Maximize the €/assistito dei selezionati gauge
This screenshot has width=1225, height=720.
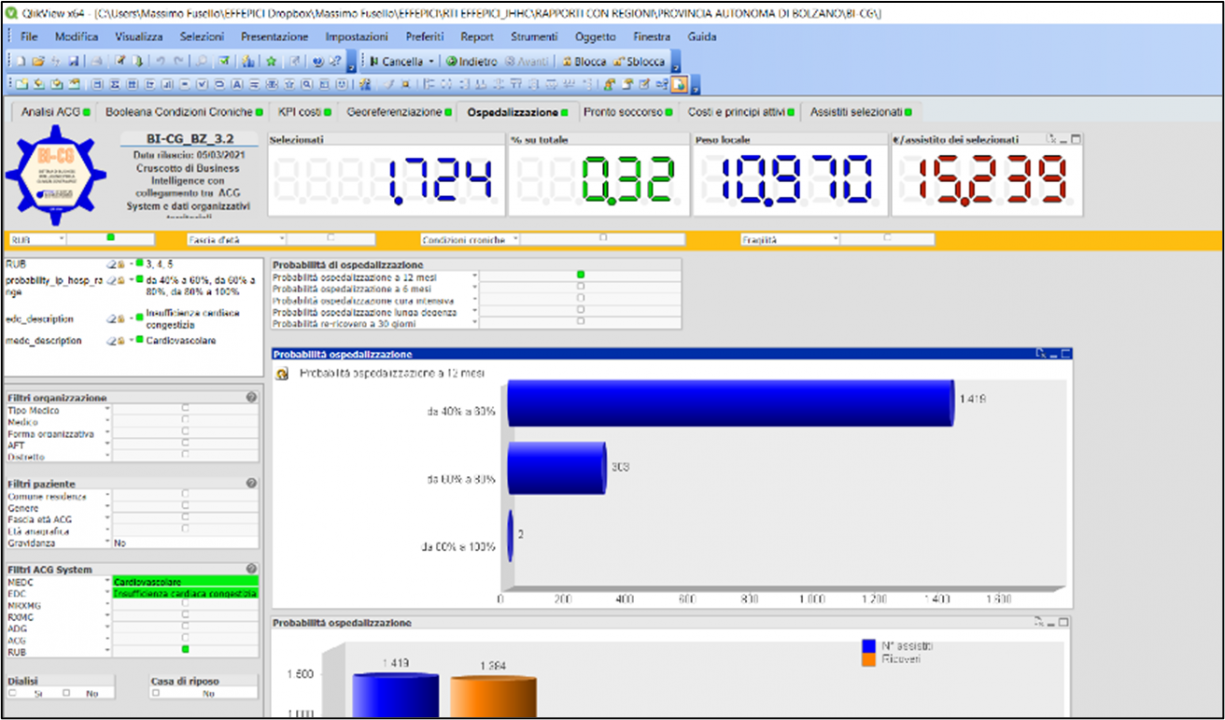click(1076, 139)
